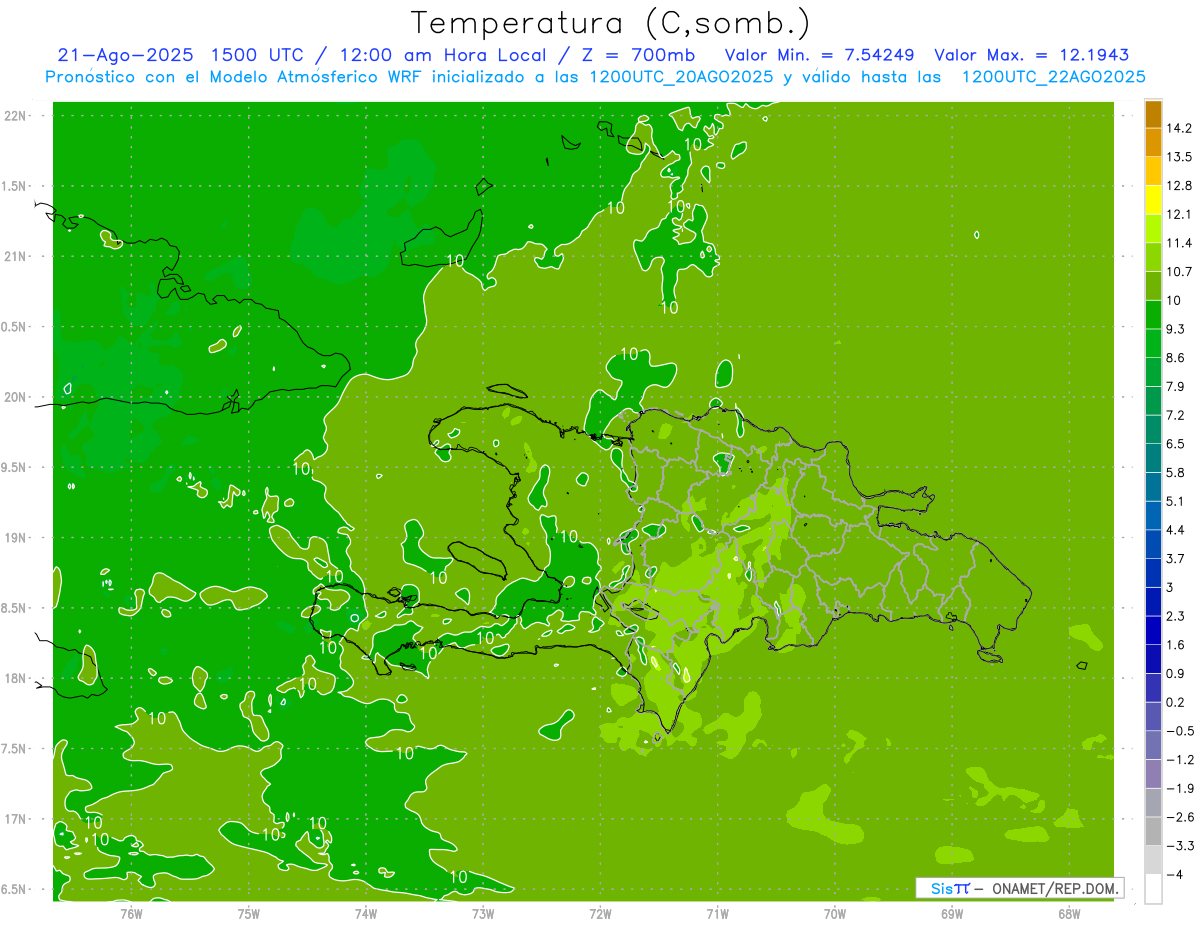Click the 69W longitude axis label
This screenshot has width=1200, height=927.
(951, 913)
